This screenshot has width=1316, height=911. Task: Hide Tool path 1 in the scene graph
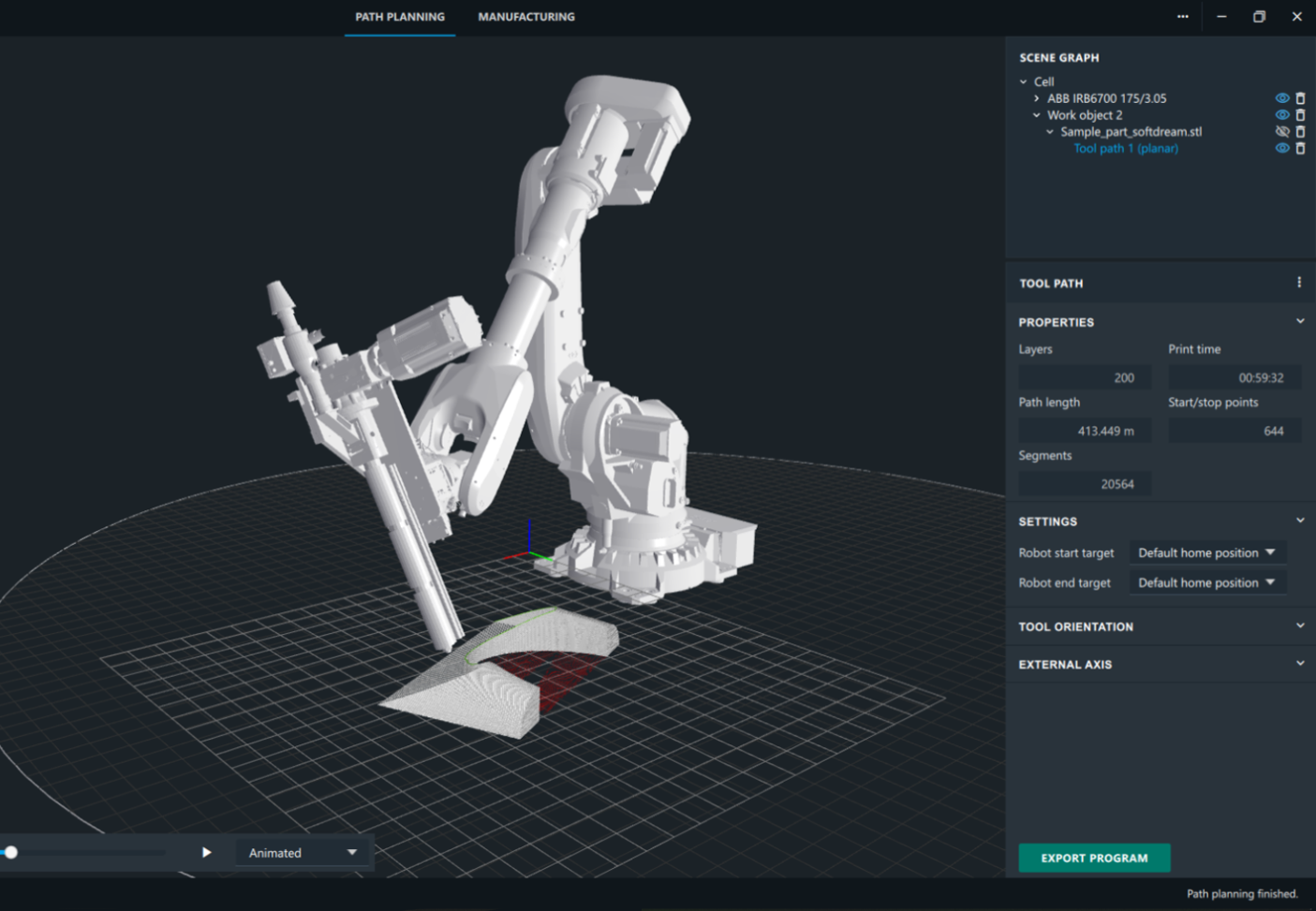[1281, 148]
